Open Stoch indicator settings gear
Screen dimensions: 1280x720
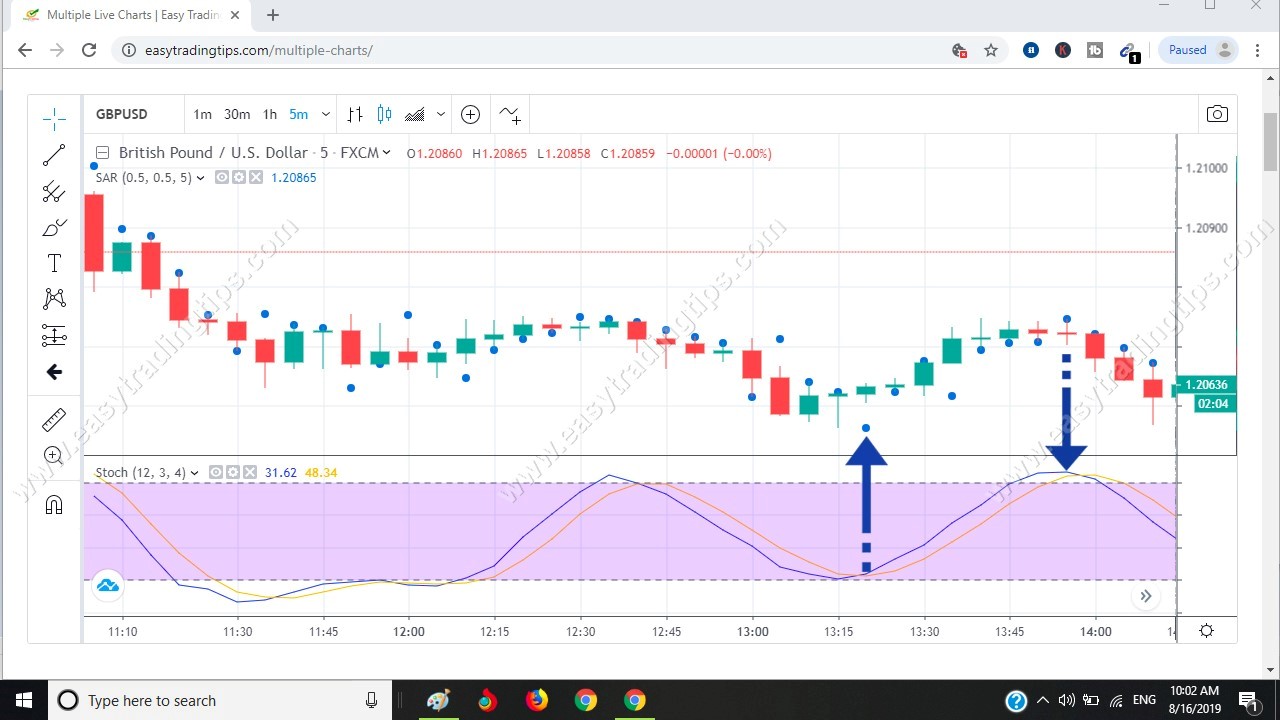[233, 472]
